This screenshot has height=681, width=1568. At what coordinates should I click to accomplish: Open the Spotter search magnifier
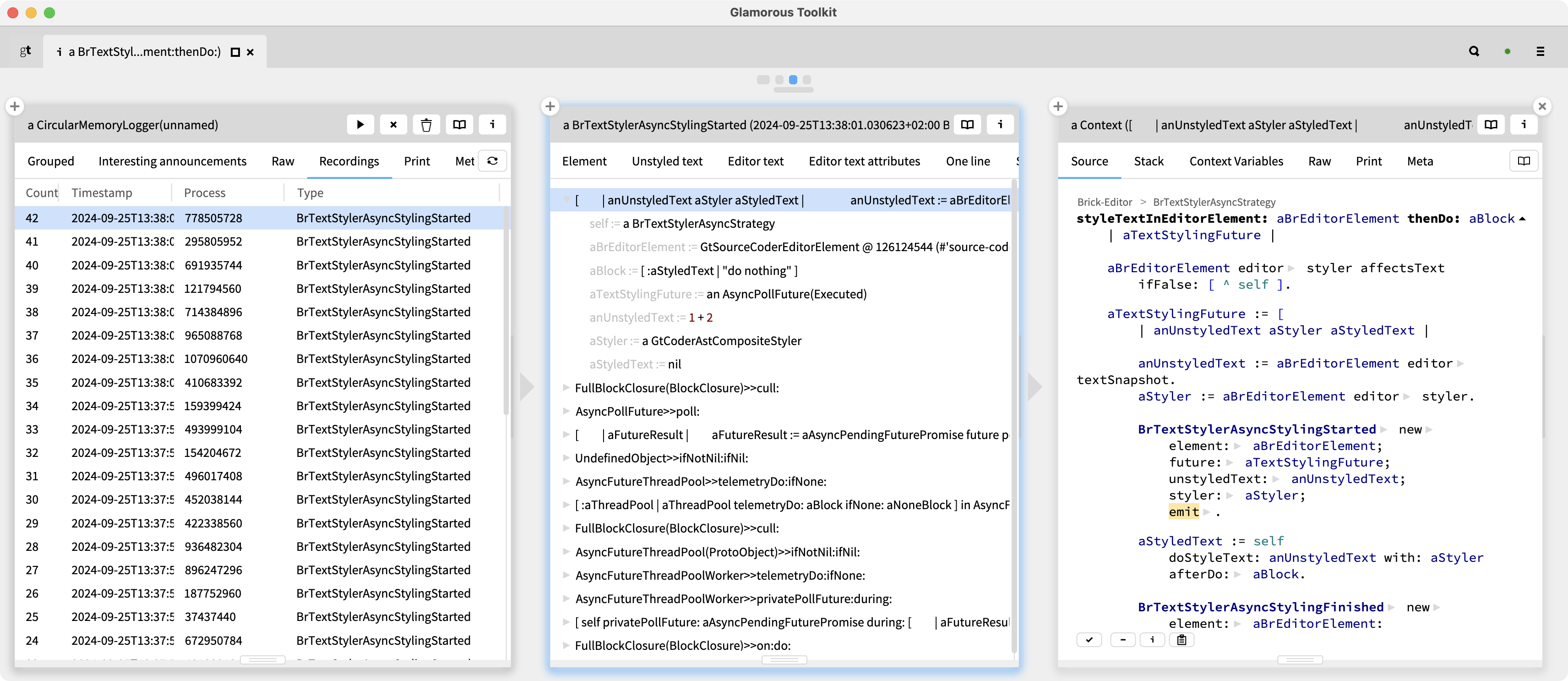coord(1474,51)
